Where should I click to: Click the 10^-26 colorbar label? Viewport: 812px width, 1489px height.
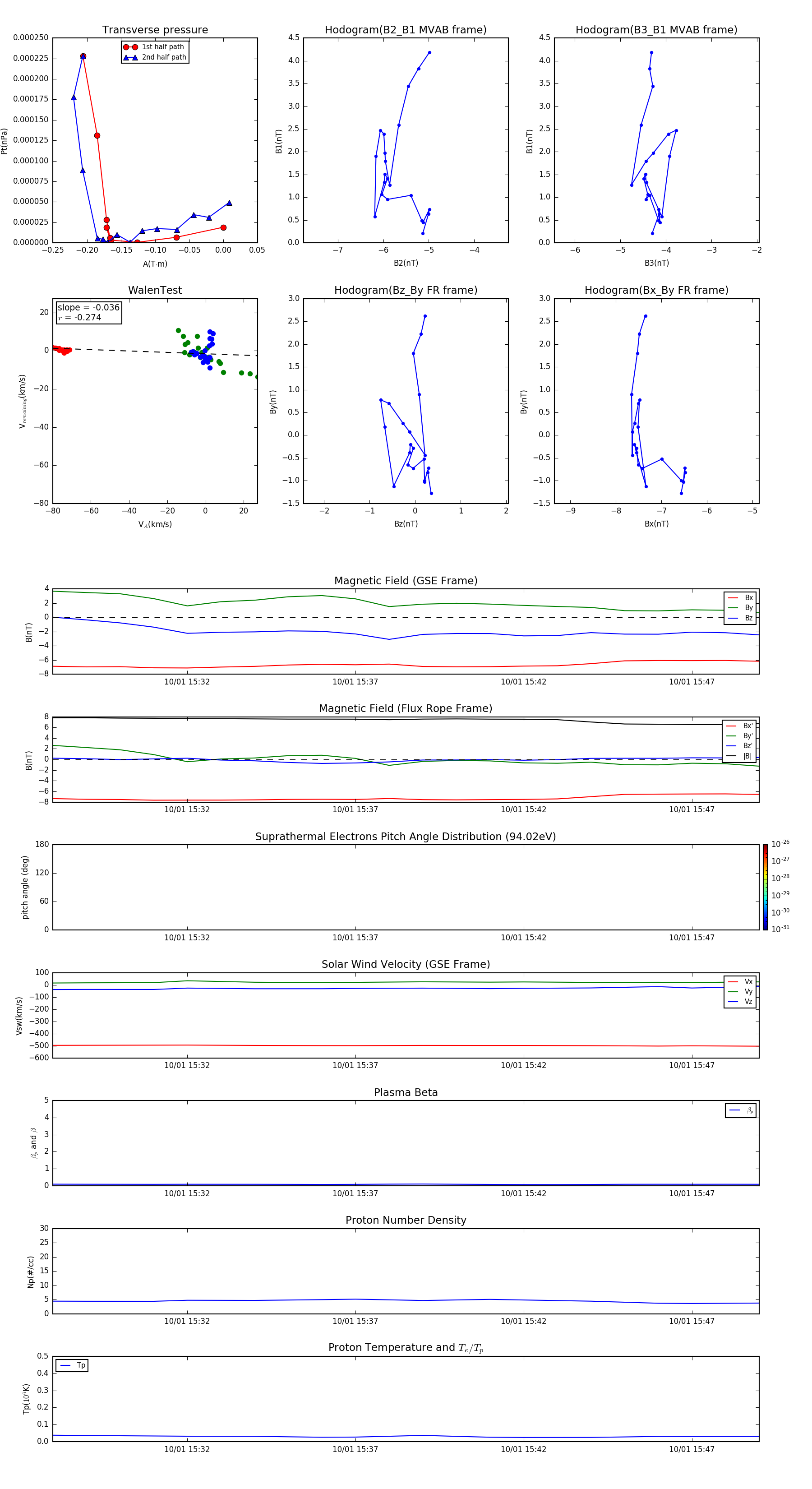(780, 844)
